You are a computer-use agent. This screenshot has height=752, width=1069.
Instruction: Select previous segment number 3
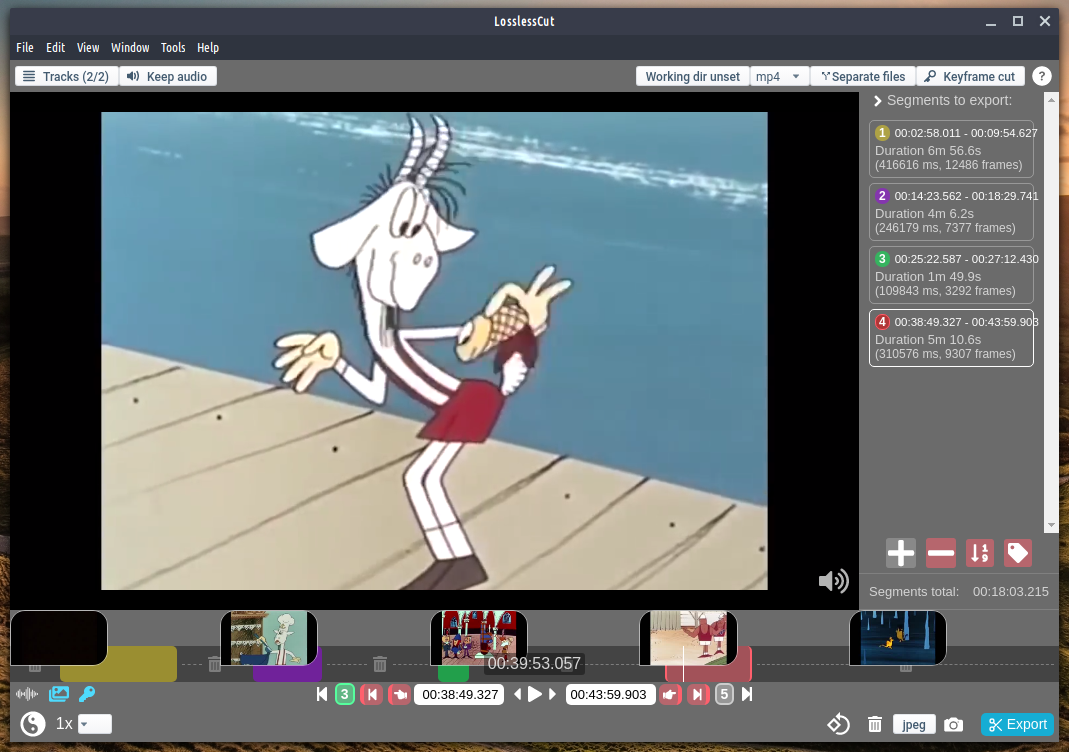[x=345, y=695]
